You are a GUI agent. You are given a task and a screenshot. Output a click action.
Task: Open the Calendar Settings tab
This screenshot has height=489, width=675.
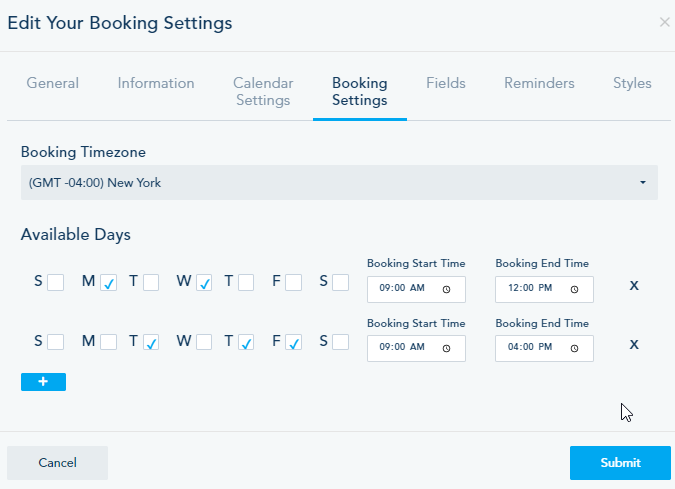(x=262, y=92)
